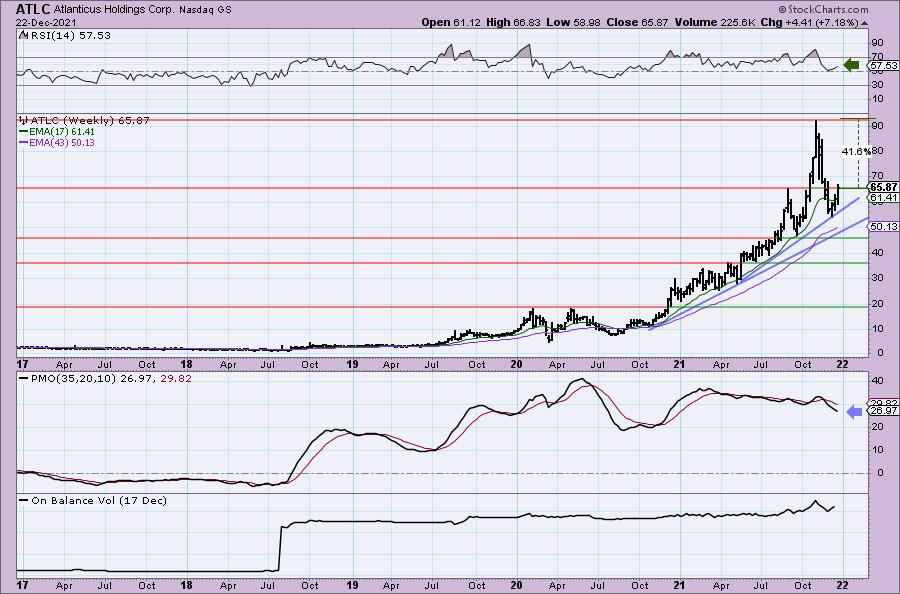900x594 pixels.
Task: Click the Open 61.12 value
Action: [x=451, y=22]
